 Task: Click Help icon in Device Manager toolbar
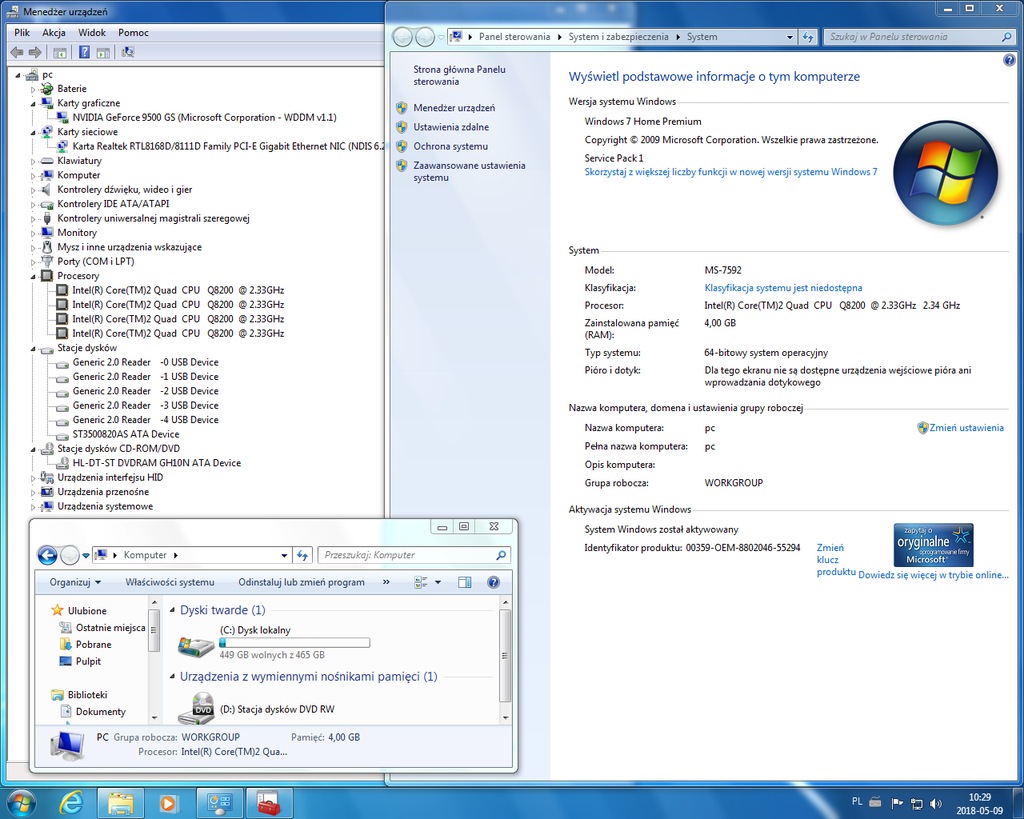[x=84, y=52]
